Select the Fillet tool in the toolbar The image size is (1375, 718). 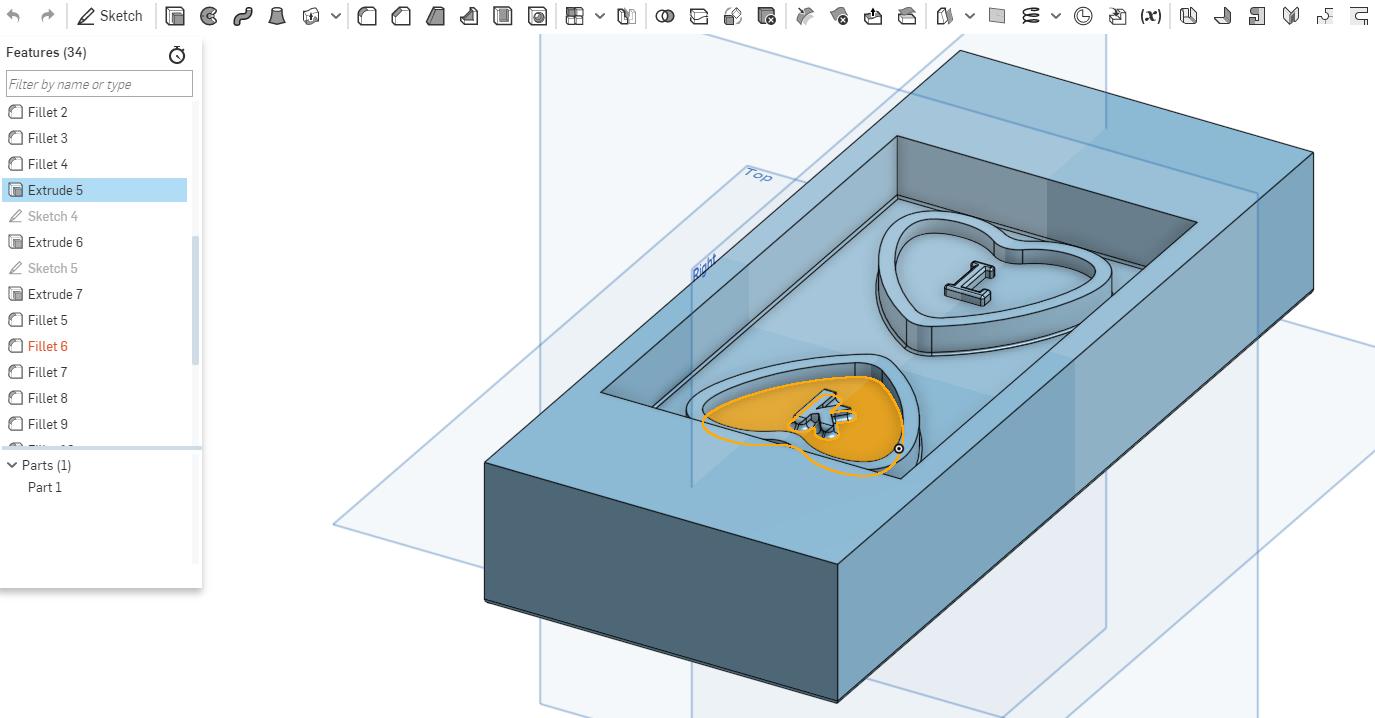coord(367,16)
